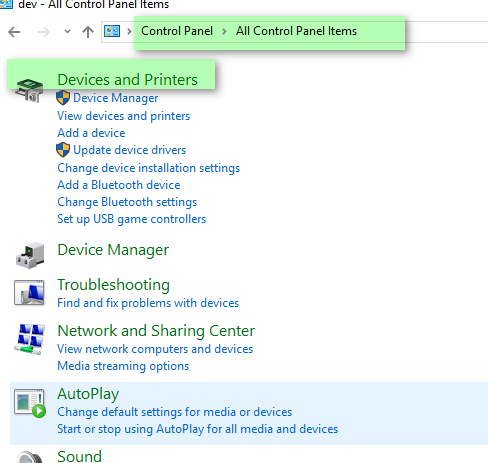Go back with the Back arrow
Viewport: 488px width, 463px height.
tap(14, 32)
